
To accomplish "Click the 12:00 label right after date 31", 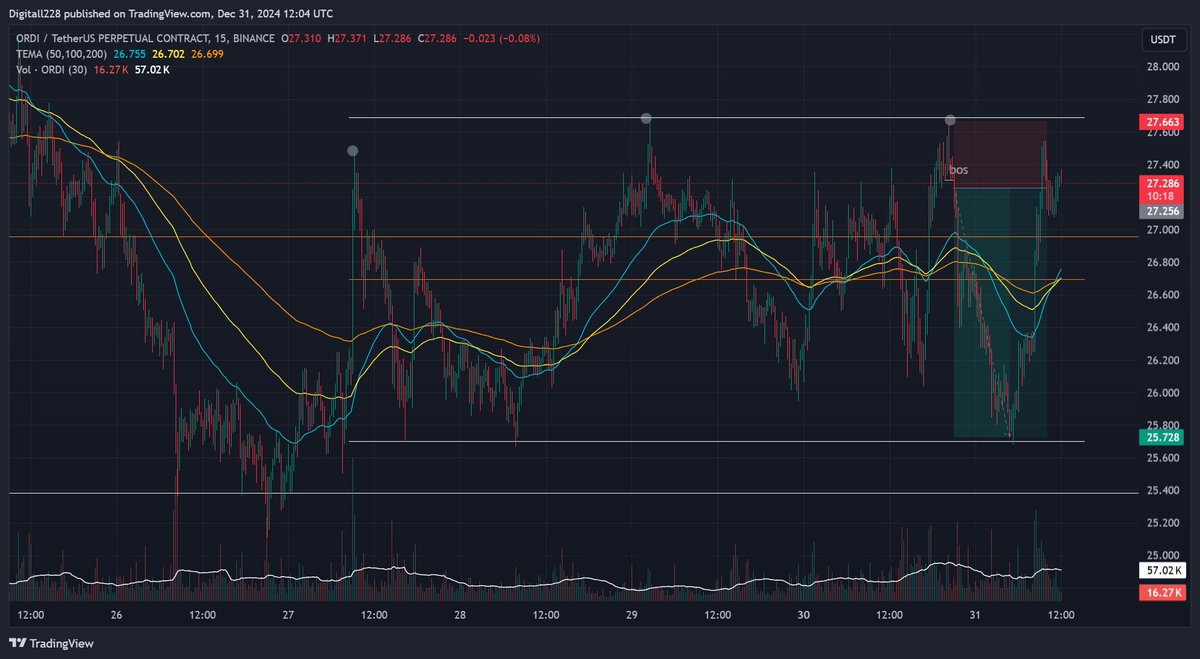I will coord(1061,615).
